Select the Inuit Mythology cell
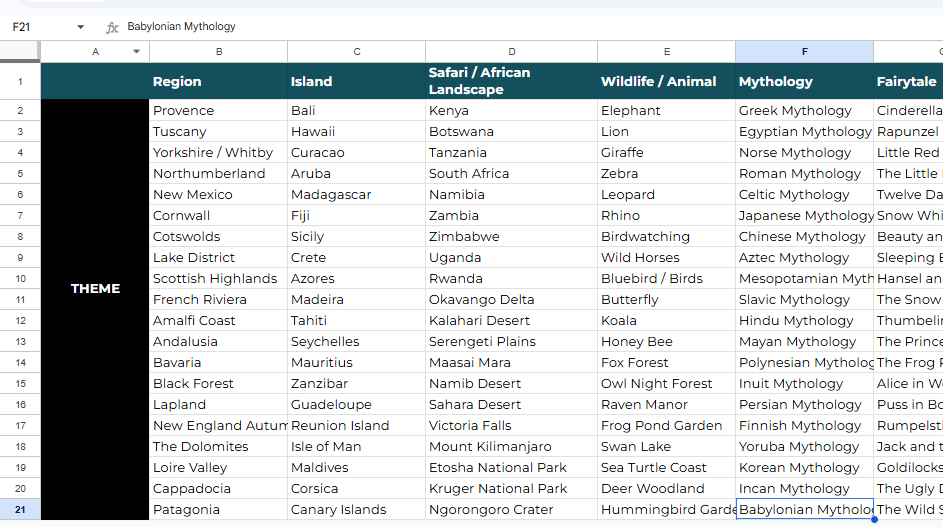 click(805, 384)
